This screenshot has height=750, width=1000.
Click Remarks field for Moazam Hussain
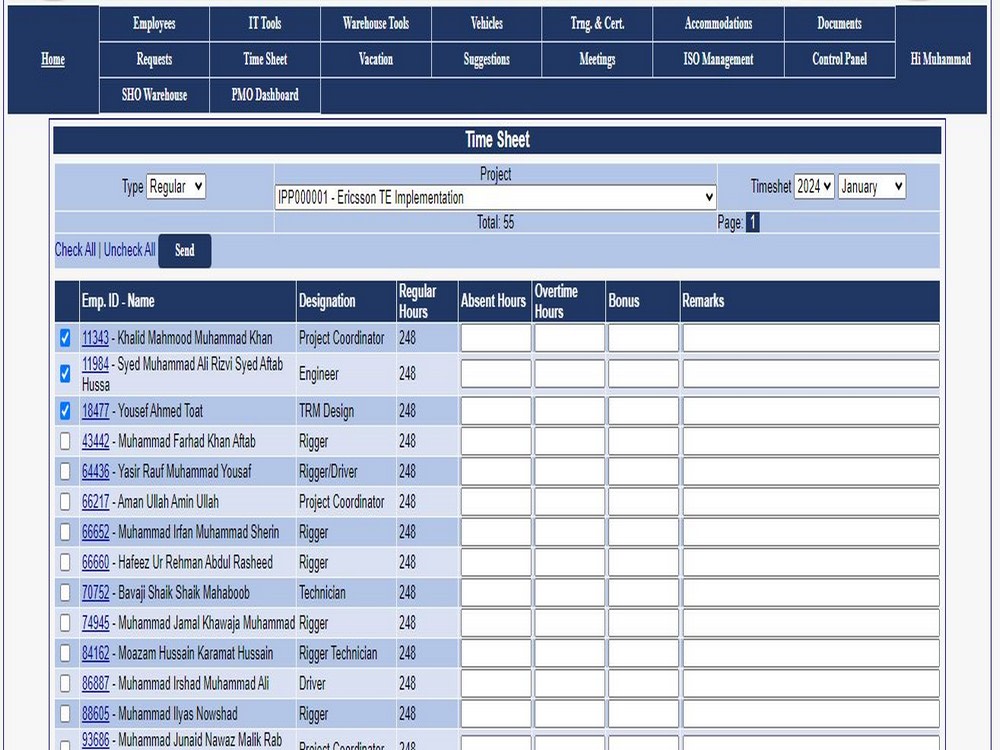coord(811,653)
